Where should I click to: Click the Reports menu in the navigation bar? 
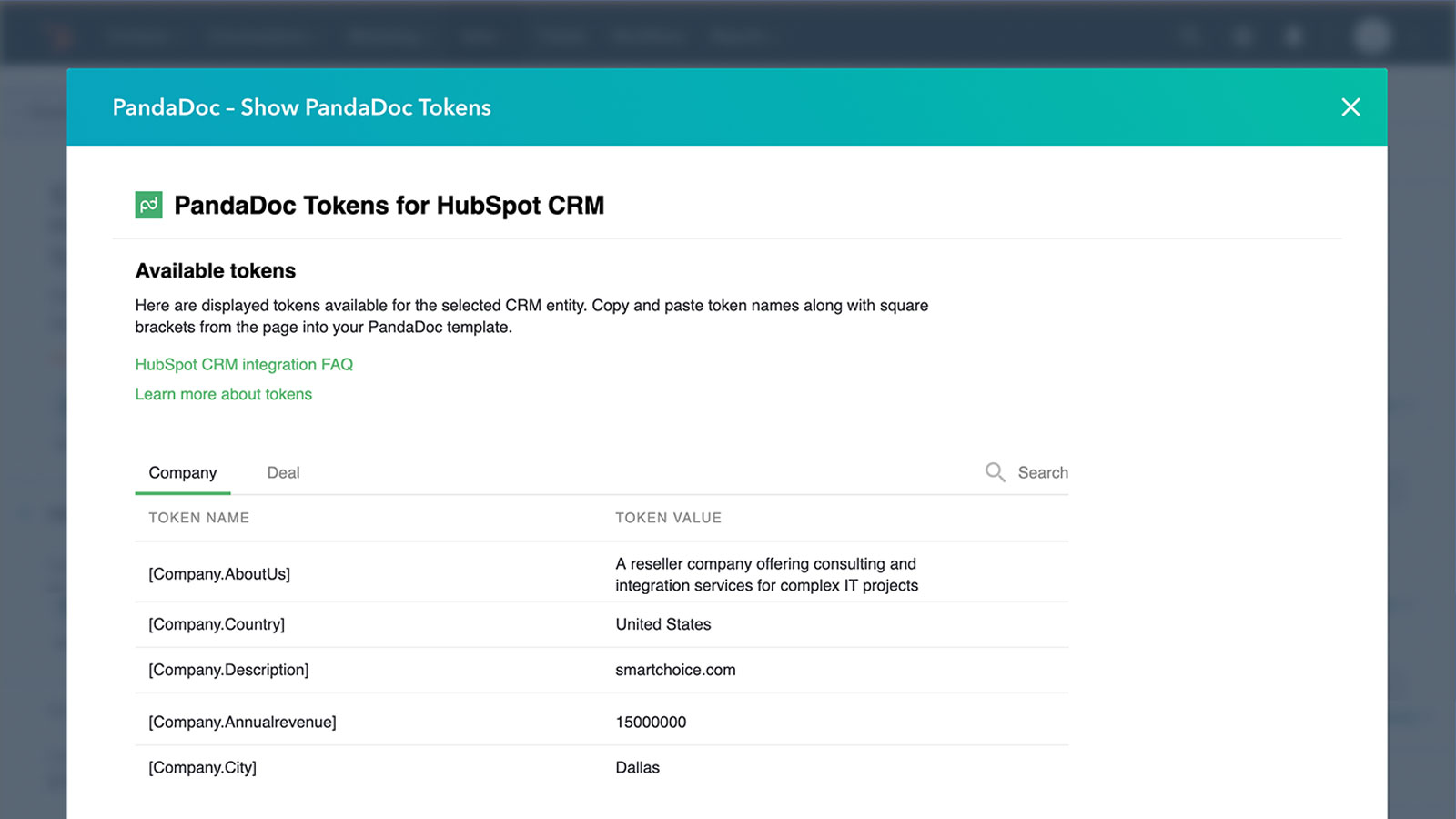(740, 35)
